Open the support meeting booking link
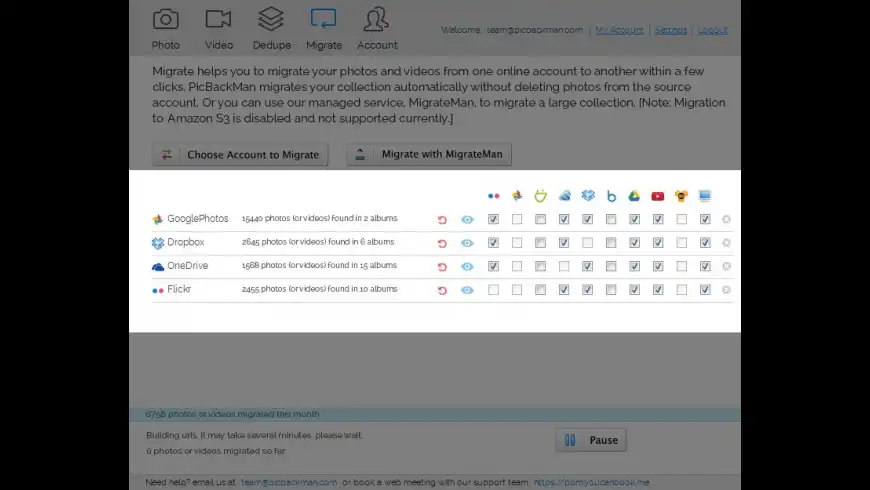 [591, 482]
